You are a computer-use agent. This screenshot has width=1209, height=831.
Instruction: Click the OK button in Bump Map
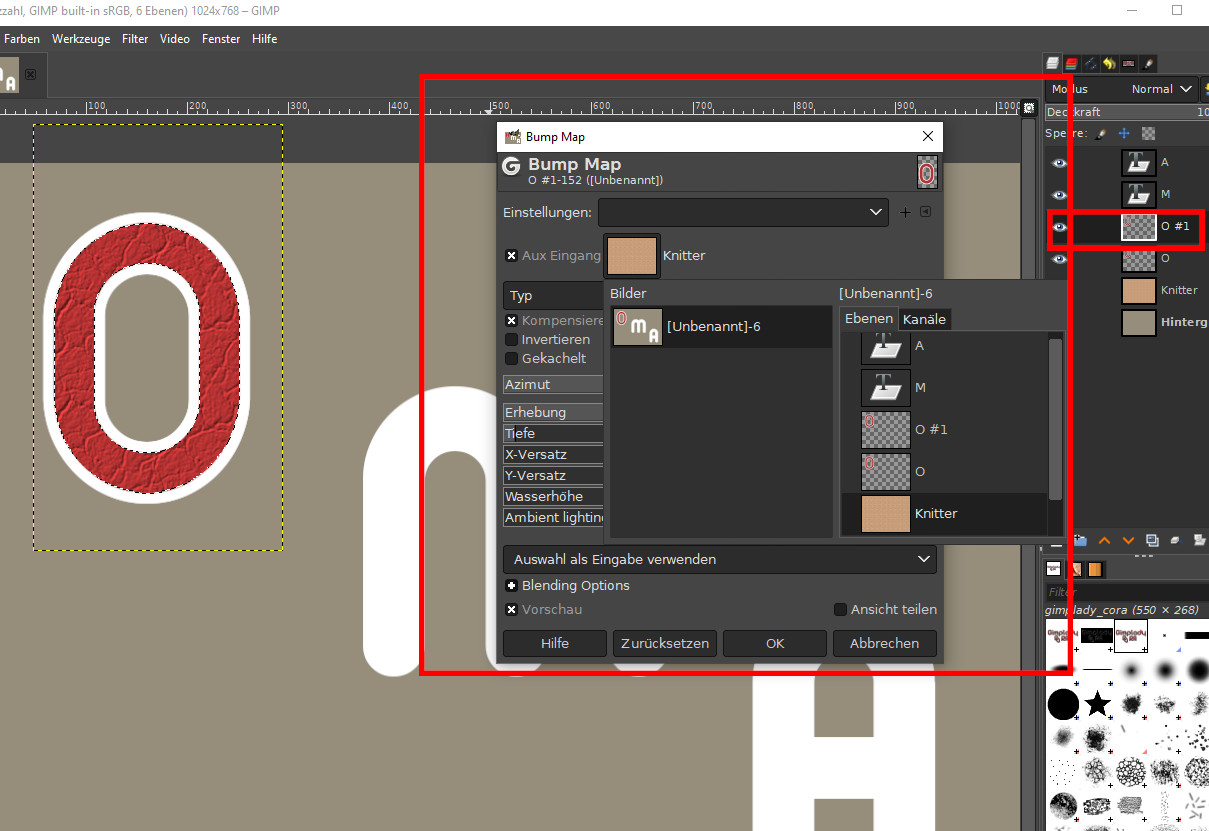[x=775, y=644]
